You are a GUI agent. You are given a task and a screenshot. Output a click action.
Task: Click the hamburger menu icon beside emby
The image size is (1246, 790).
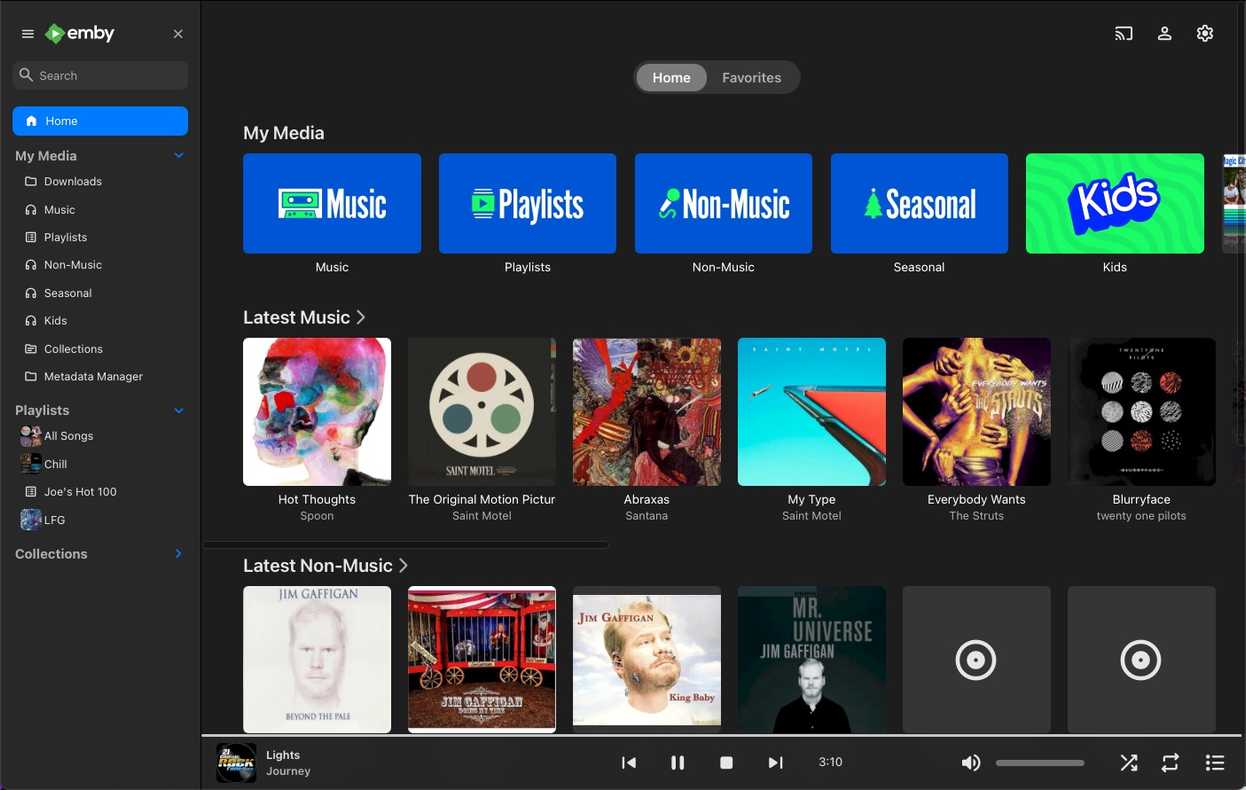(28, 34)
